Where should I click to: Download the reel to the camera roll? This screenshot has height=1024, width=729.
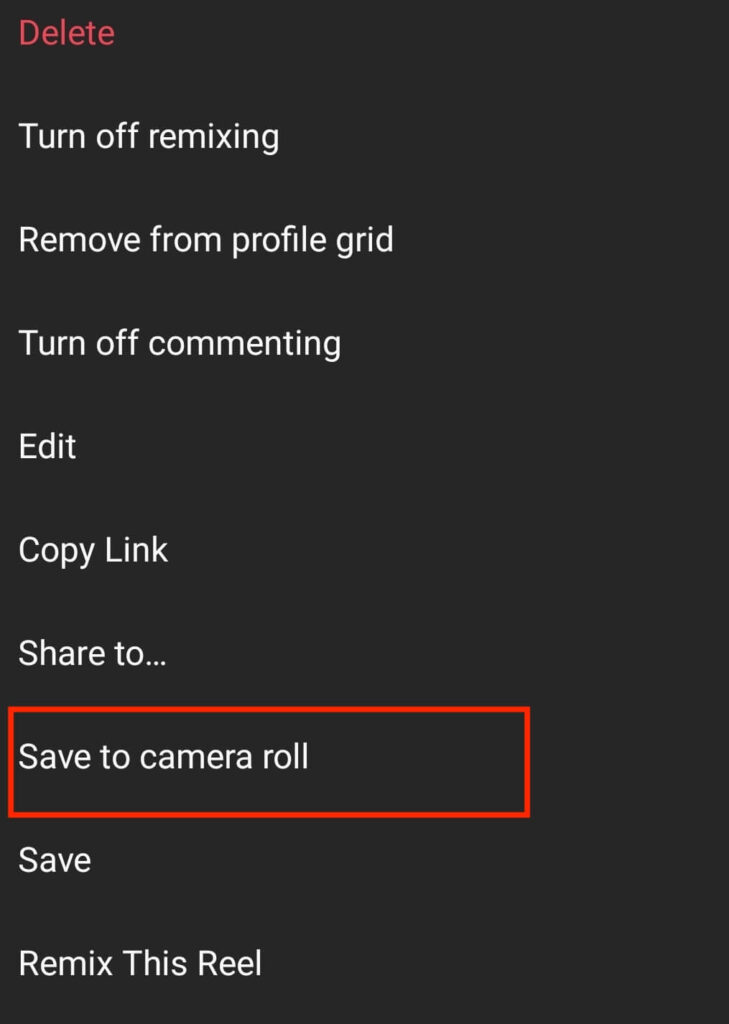[164, 757]
